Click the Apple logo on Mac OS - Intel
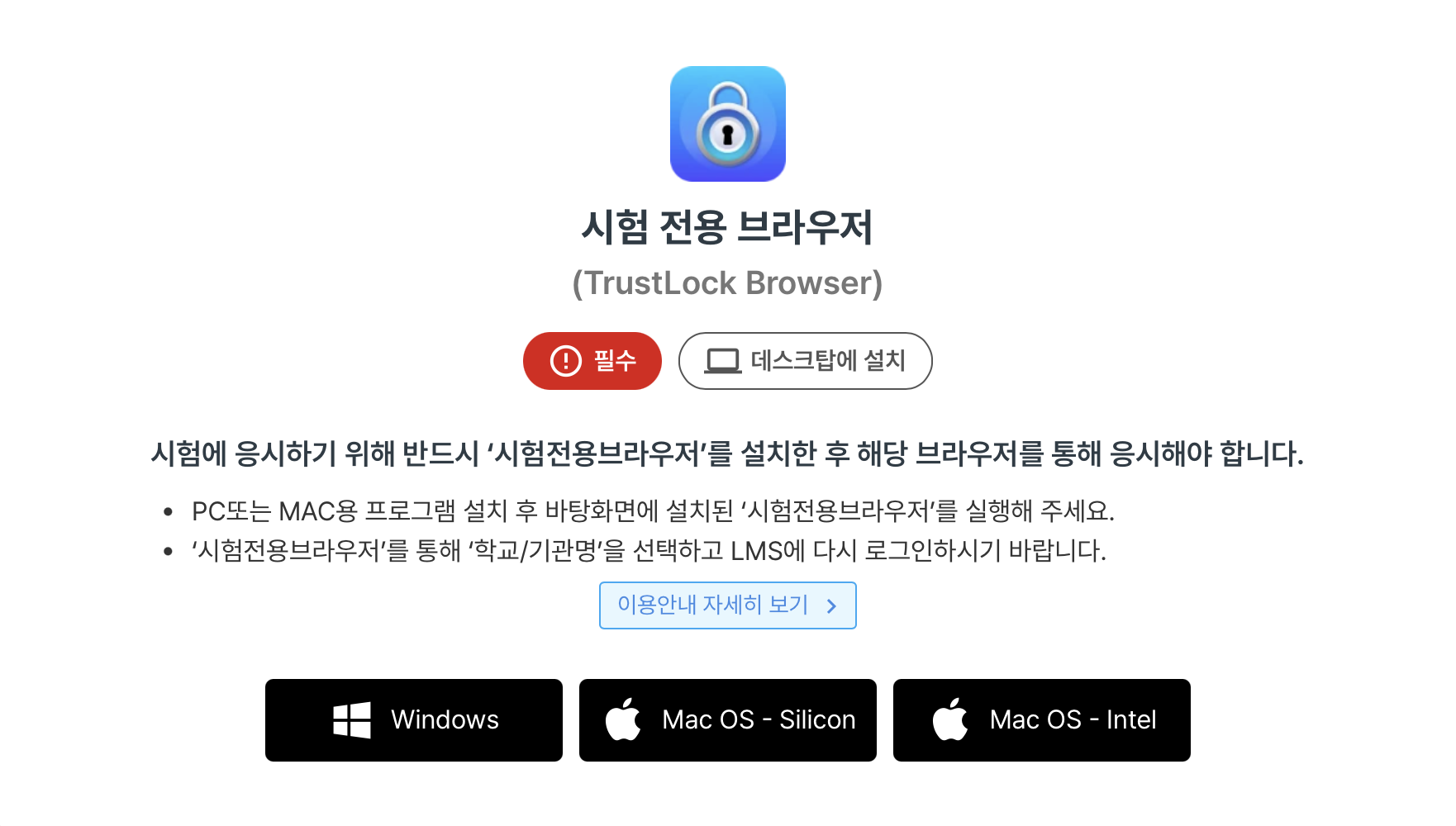 click(x=950, y=719)
